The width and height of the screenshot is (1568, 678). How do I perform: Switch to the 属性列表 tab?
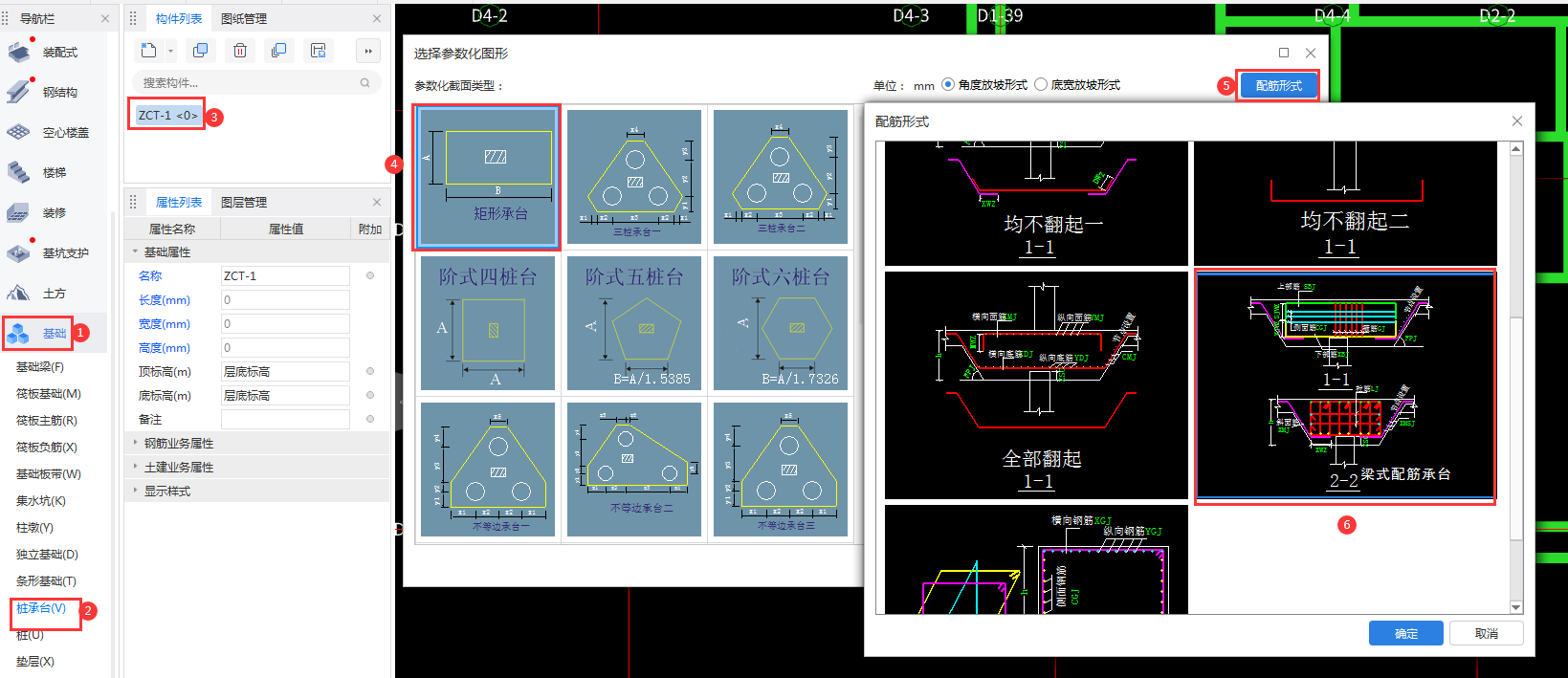click(179, 202)
